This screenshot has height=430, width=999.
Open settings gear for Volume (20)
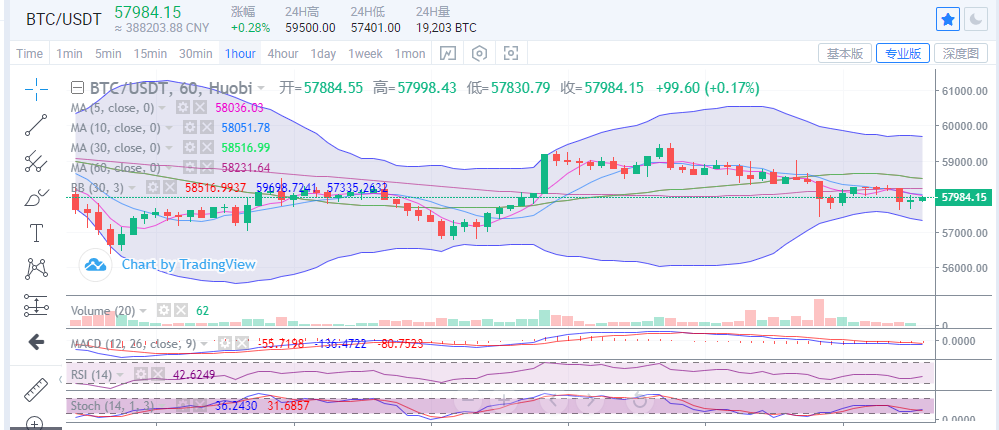pos(164,310)
